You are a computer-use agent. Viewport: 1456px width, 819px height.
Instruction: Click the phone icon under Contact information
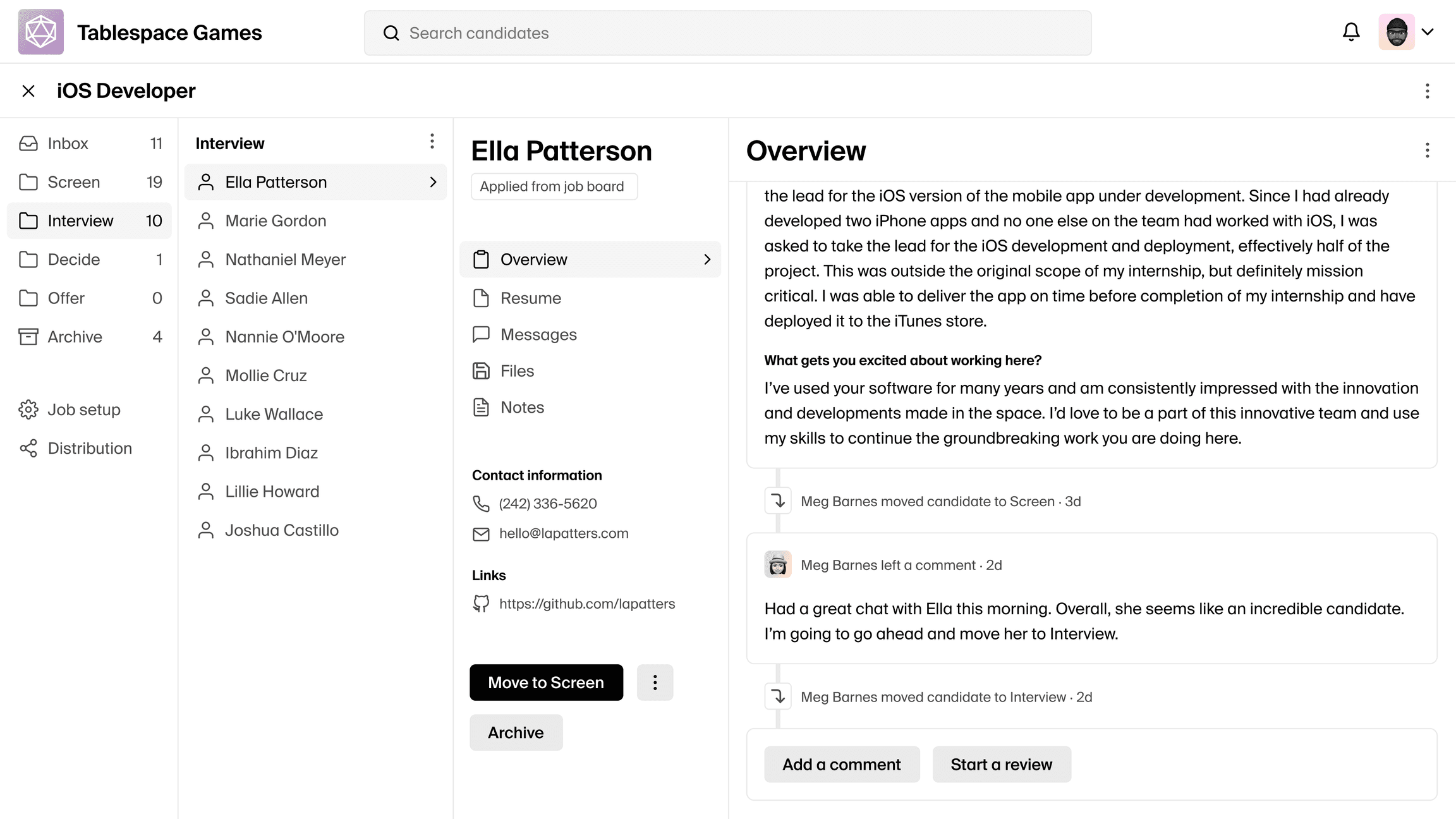point(482,504)
